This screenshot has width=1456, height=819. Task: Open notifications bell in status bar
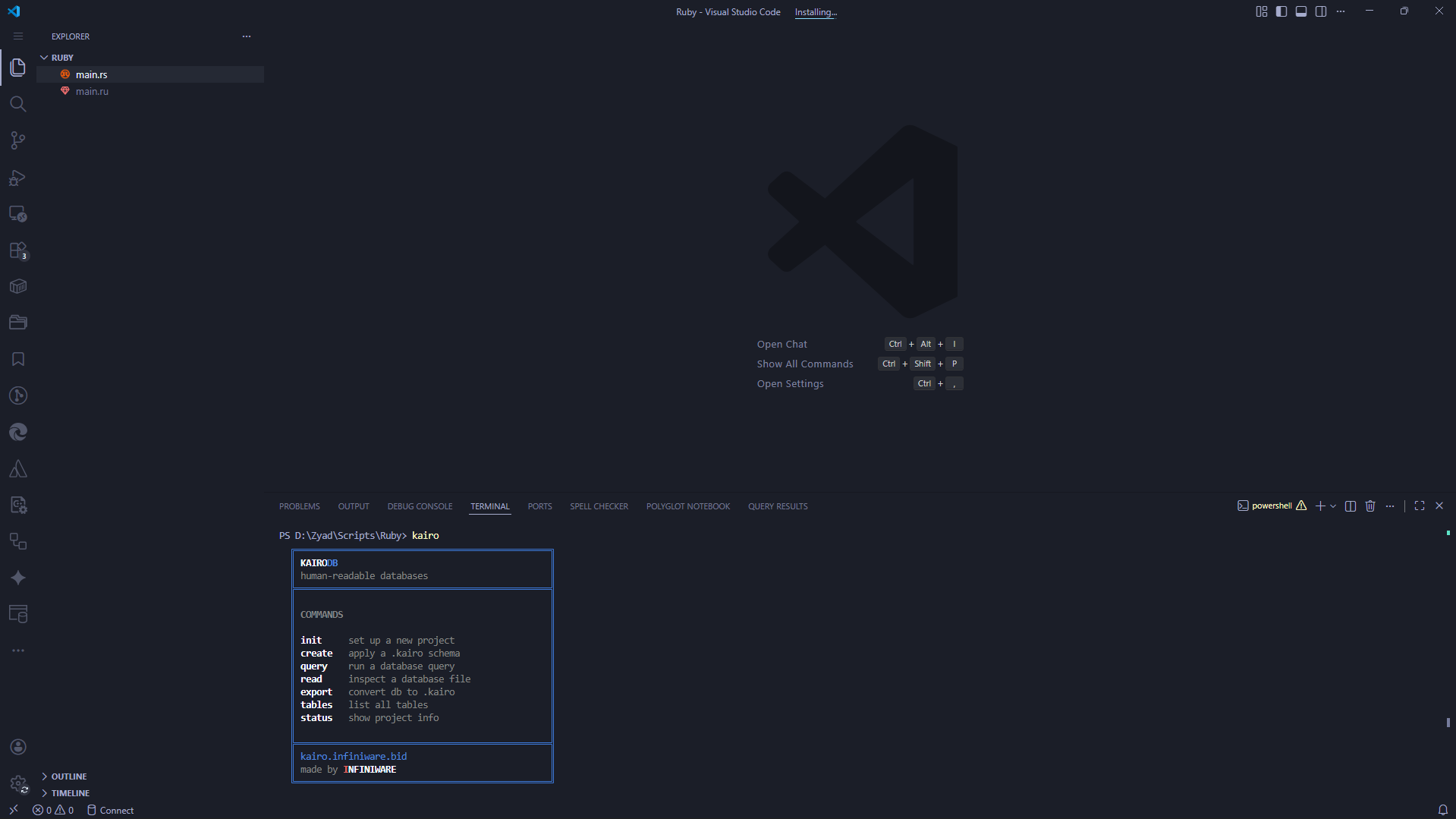(1443, 810)
